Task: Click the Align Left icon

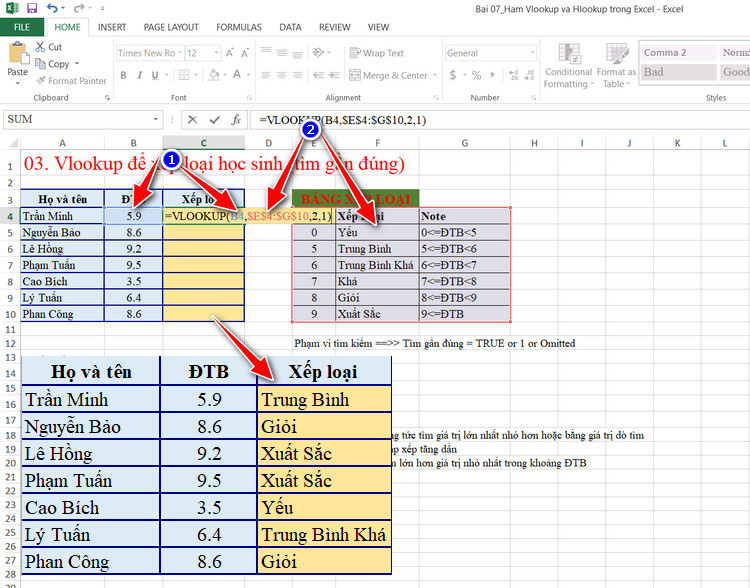Action: (266, 75)
